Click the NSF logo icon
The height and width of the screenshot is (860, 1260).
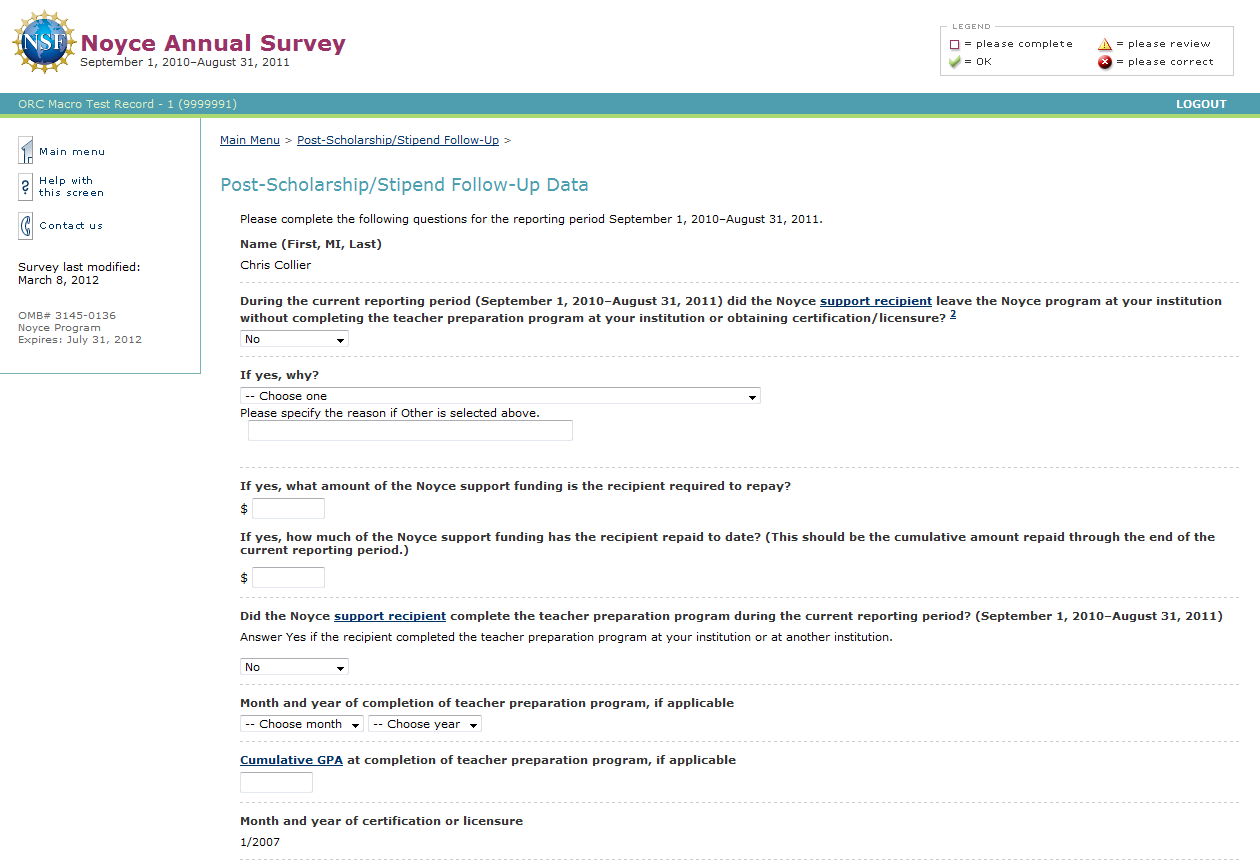pyautogui.click(x=44, y=43)
